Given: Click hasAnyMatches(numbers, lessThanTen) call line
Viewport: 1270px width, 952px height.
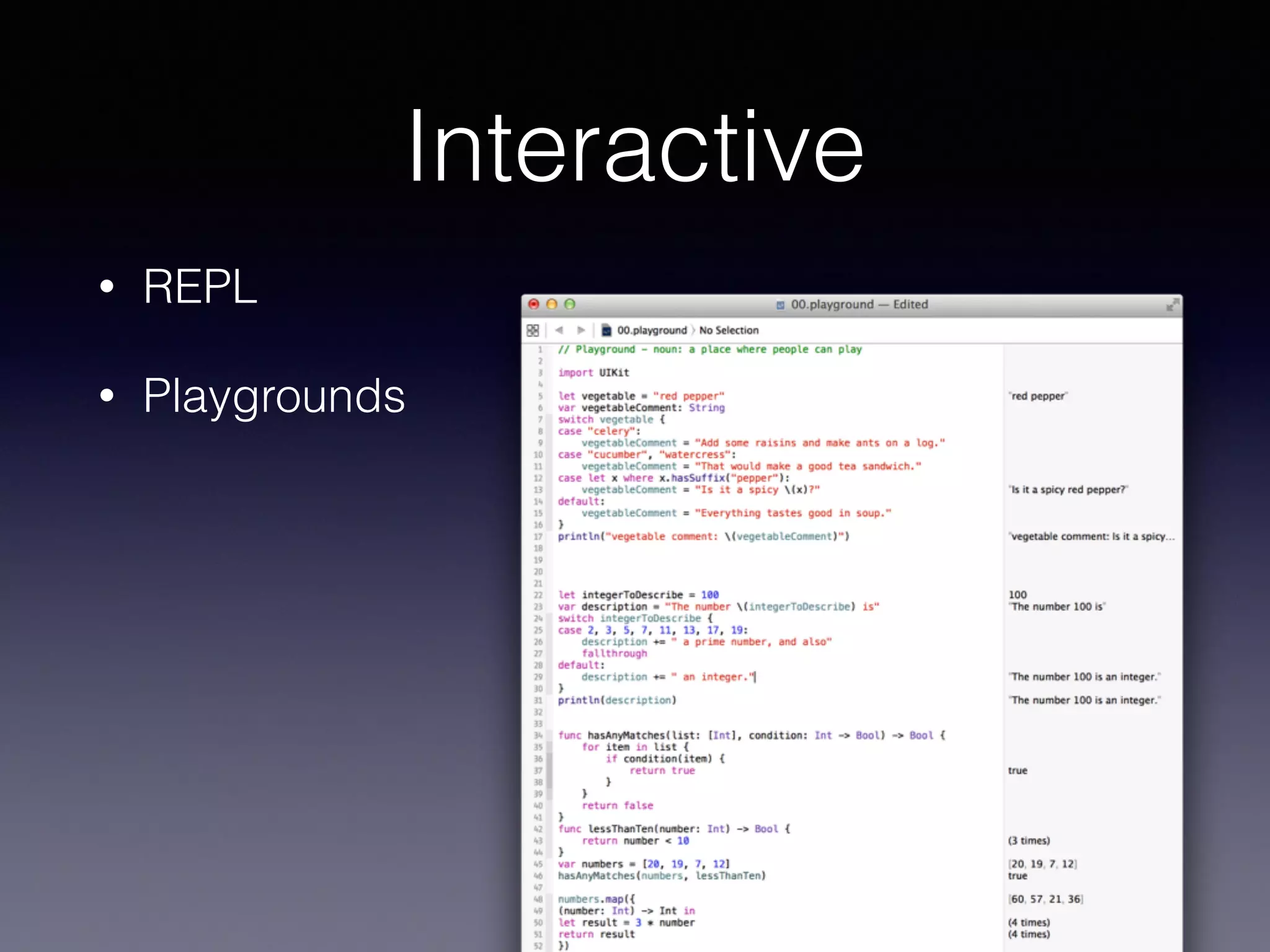Looking at the screenshot, I should click(662, 876).
